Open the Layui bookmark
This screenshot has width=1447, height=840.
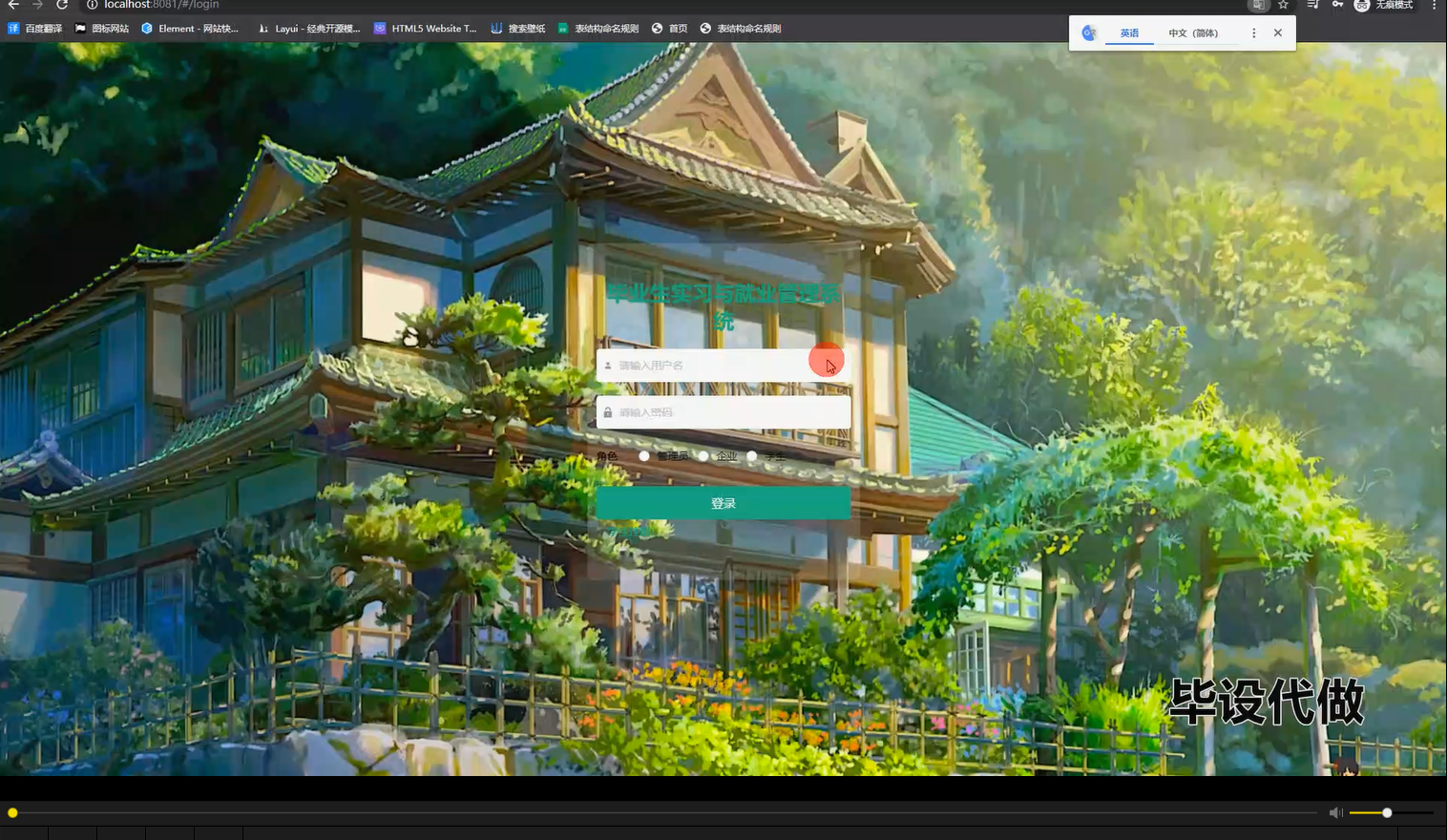309,29
